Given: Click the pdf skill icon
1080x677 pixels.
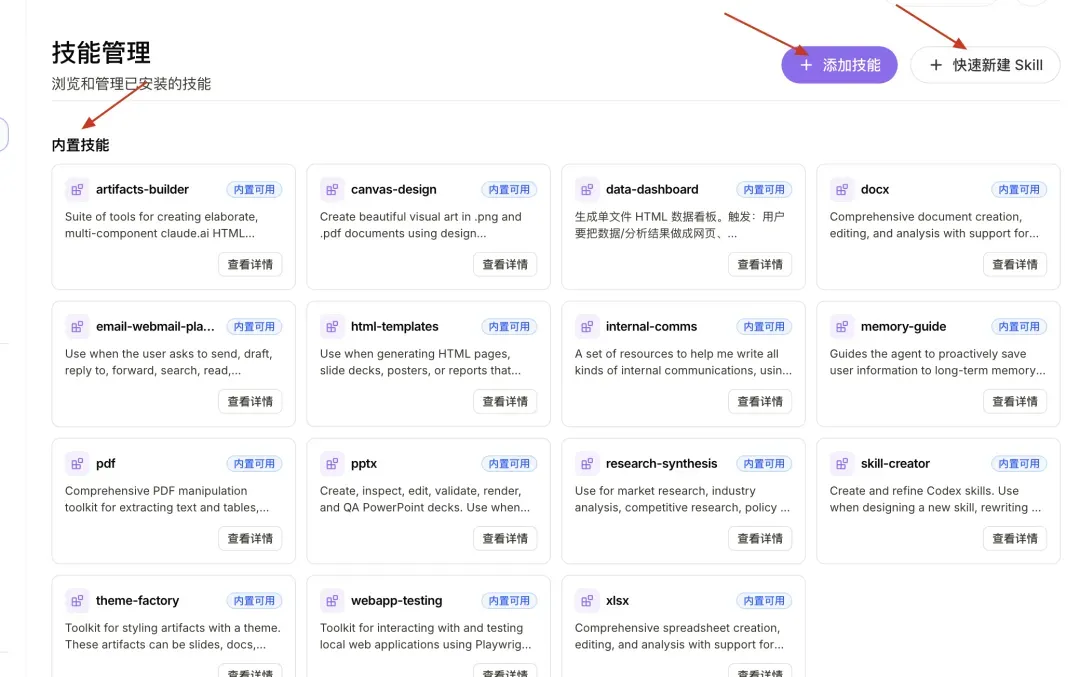Looking at the screenshot, I should point(76,464).
